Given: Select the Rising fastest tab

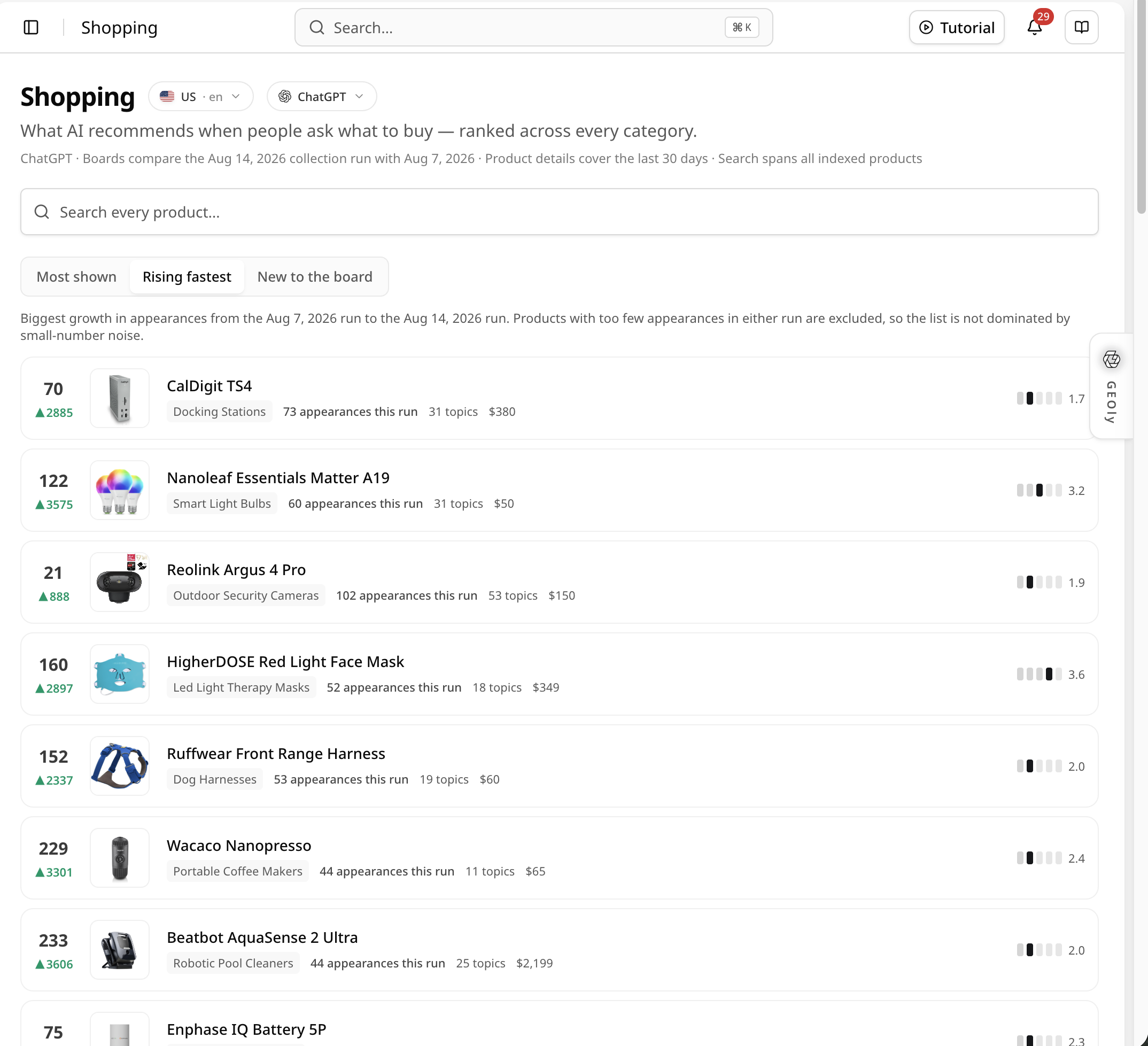Looking at the screenshot, I should click(187, 277).
